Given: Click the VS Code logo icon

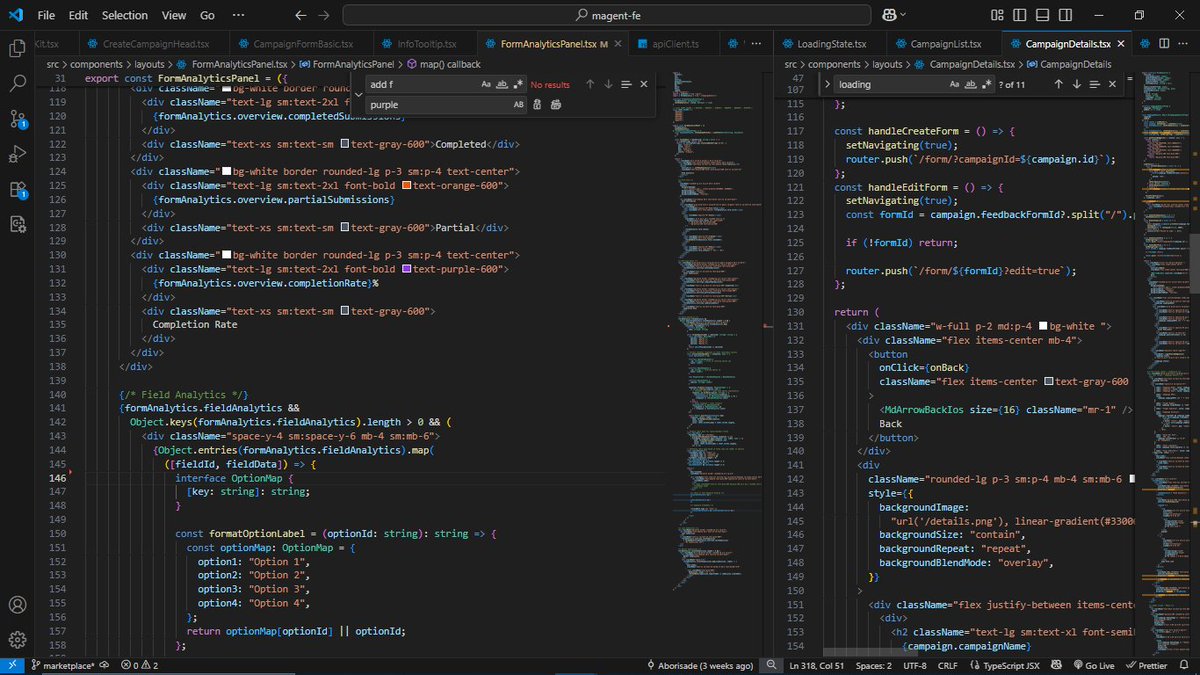Looking at the screenshot, I should click(15, 15).
